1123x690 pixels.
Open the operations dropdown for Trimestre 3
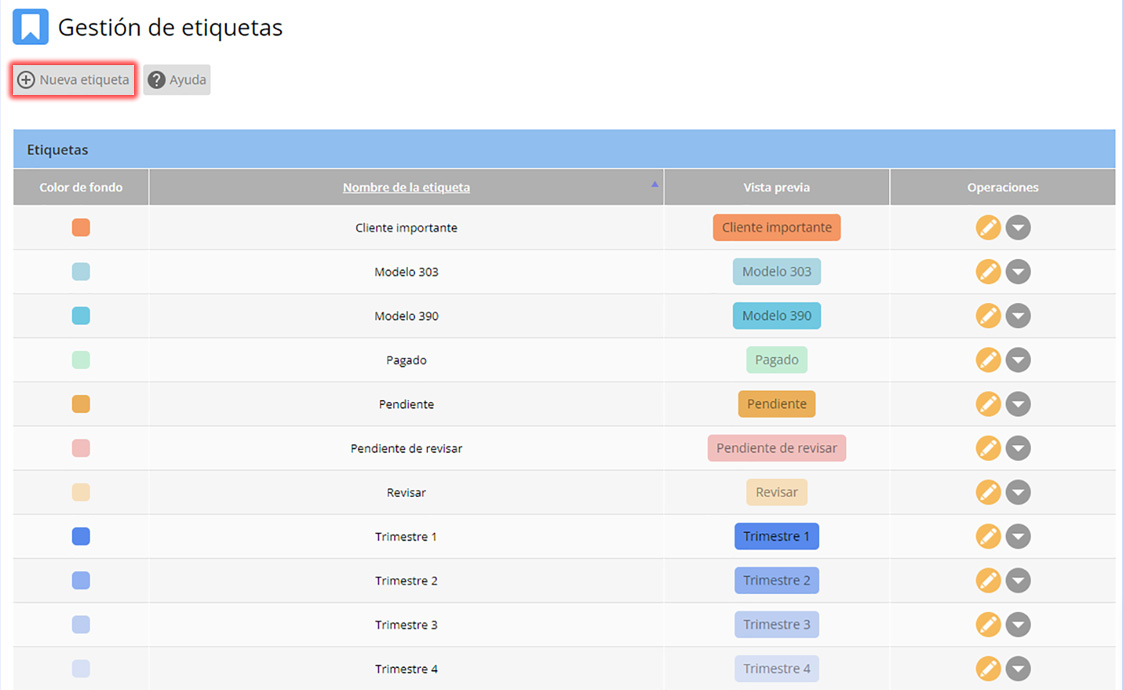pos(1018,625)
